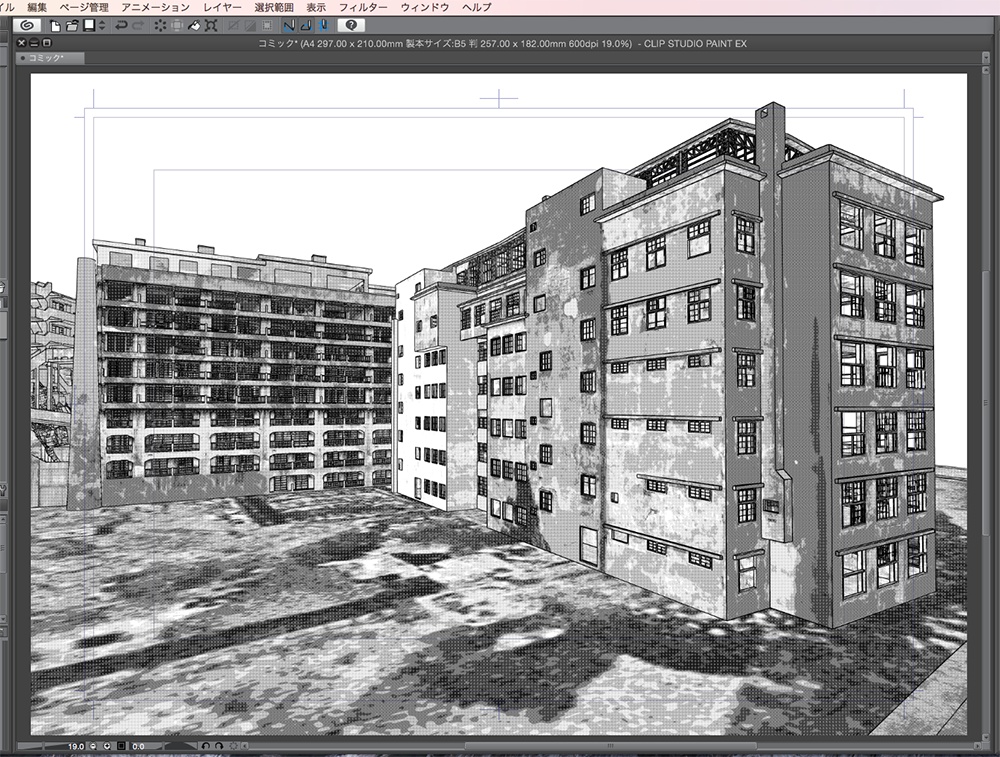The image size is (1000, 757).
Task: Rotate canvas left icon
Action: [205, 746]
